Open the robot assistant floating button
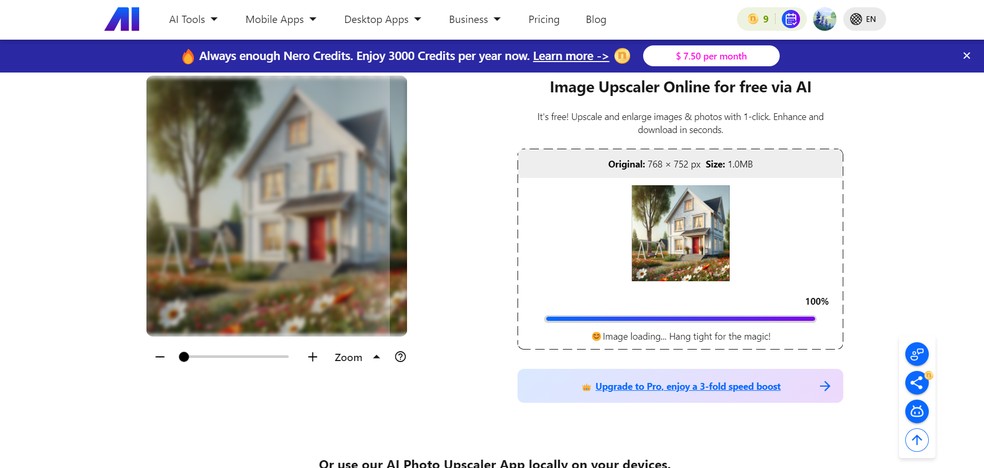Viewport: 984px width, 468px height. [917, 412]
